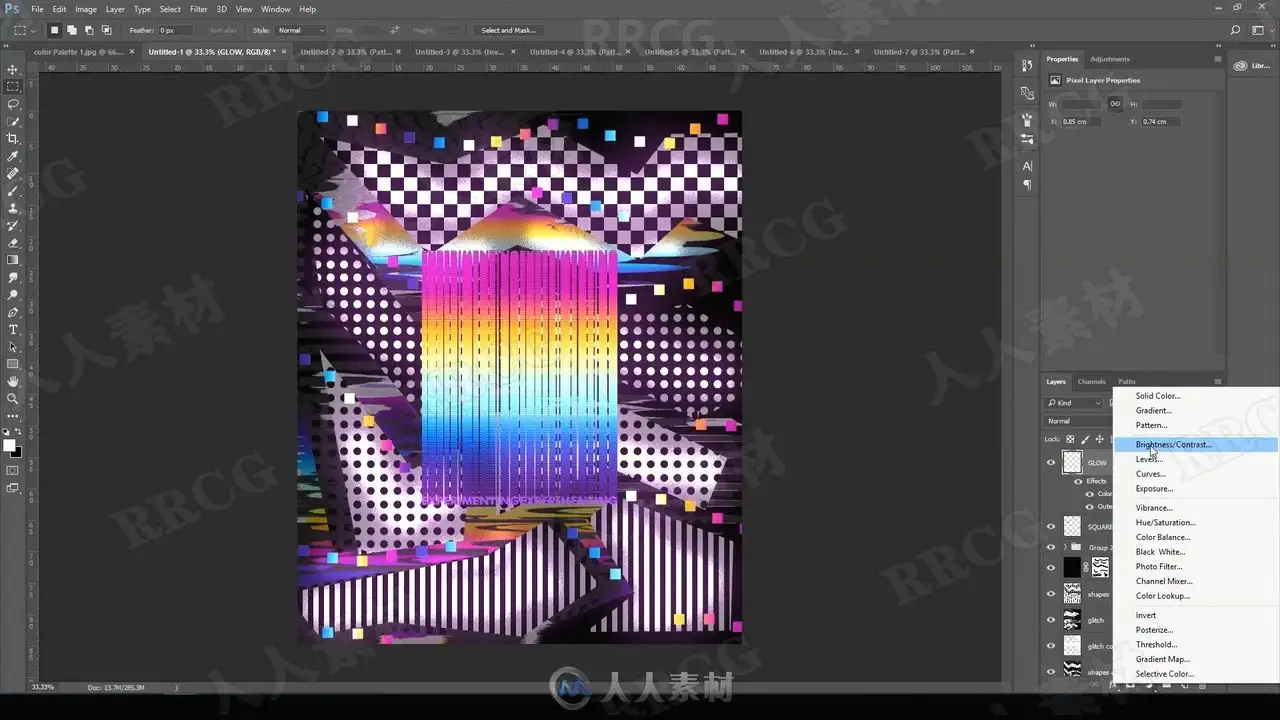Select the Eraser tool
This screenshot has height=720, width=1280.
(x=13, y=243)
